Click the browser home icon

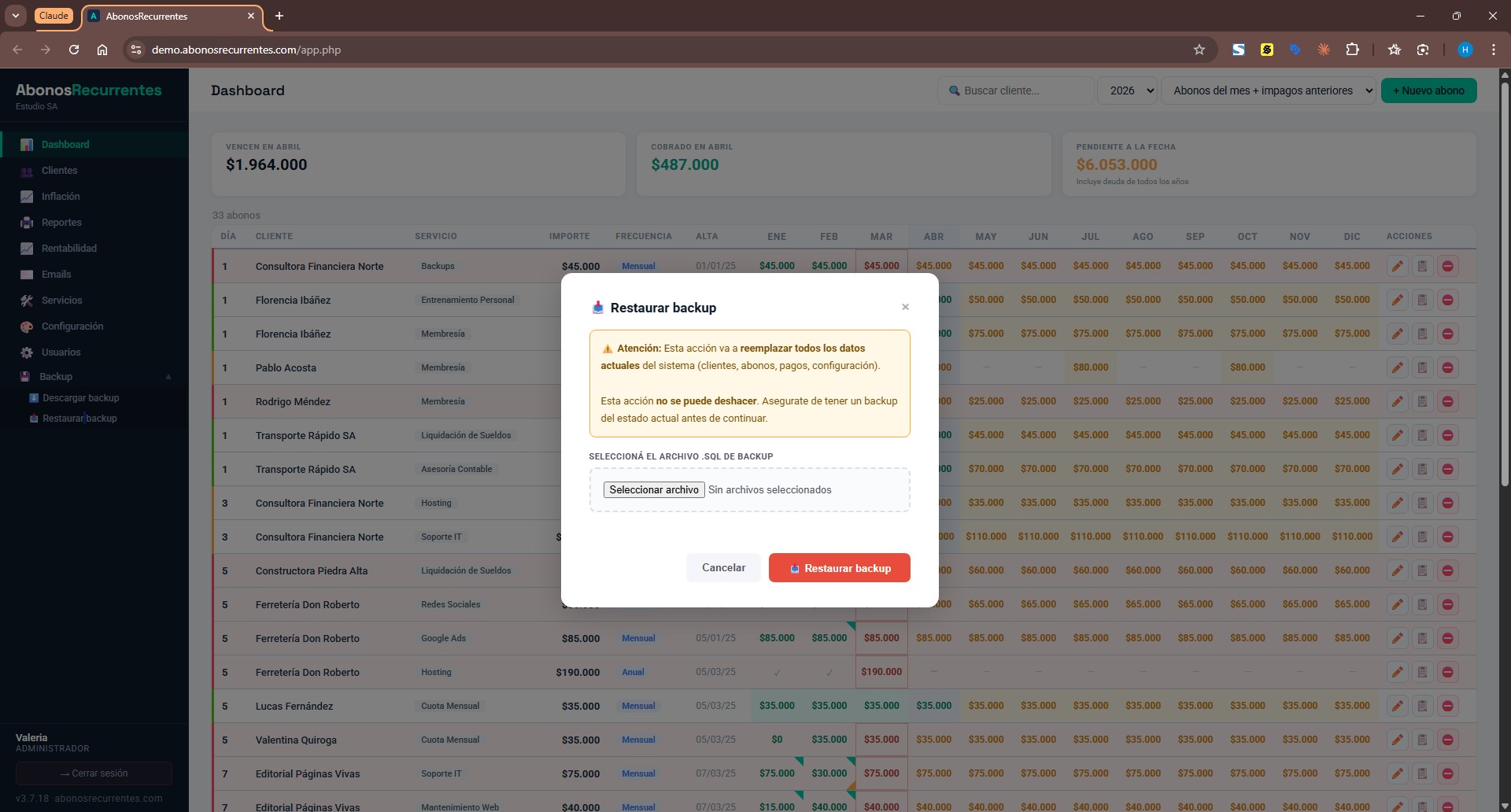tap(102, 50)
